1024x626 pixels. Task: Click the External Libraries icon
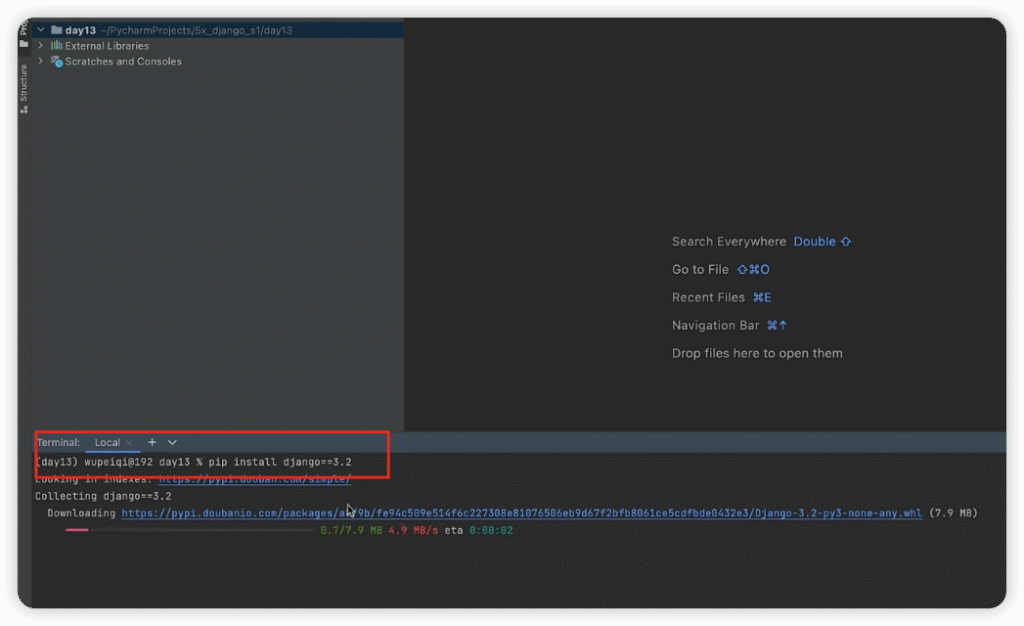coord(56,46)
